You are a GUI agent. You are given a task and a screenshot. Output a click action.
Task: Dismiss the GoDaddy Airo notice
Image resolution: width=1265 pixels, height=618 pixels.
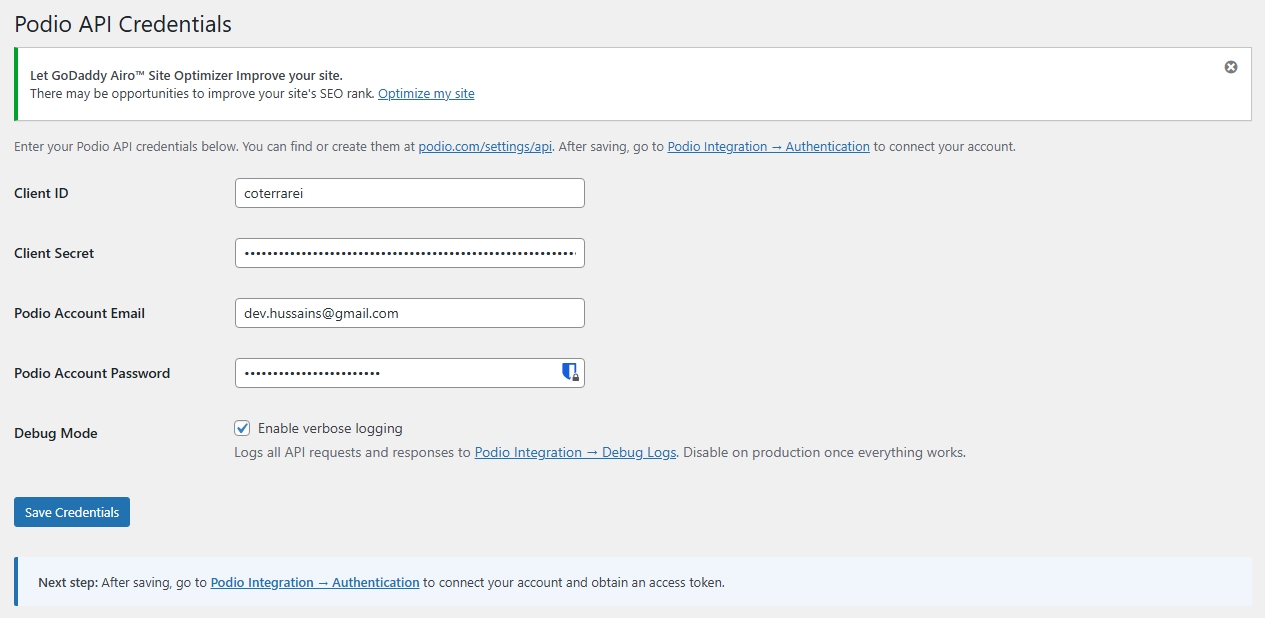[1231, 67]
